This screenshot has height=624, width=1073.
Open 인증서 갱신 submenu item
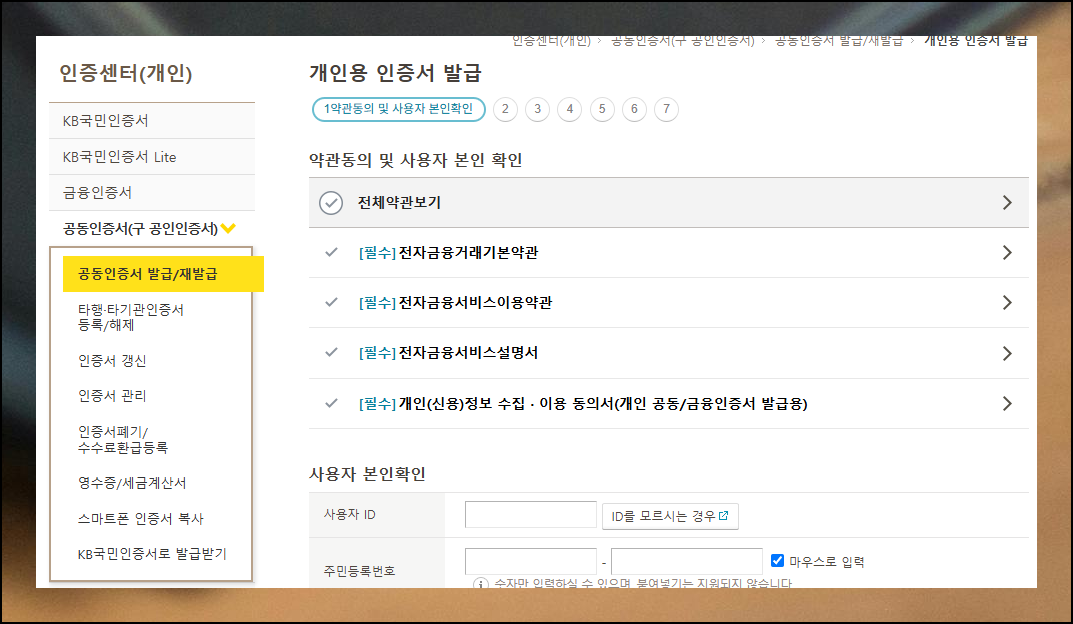coord(112,361)
